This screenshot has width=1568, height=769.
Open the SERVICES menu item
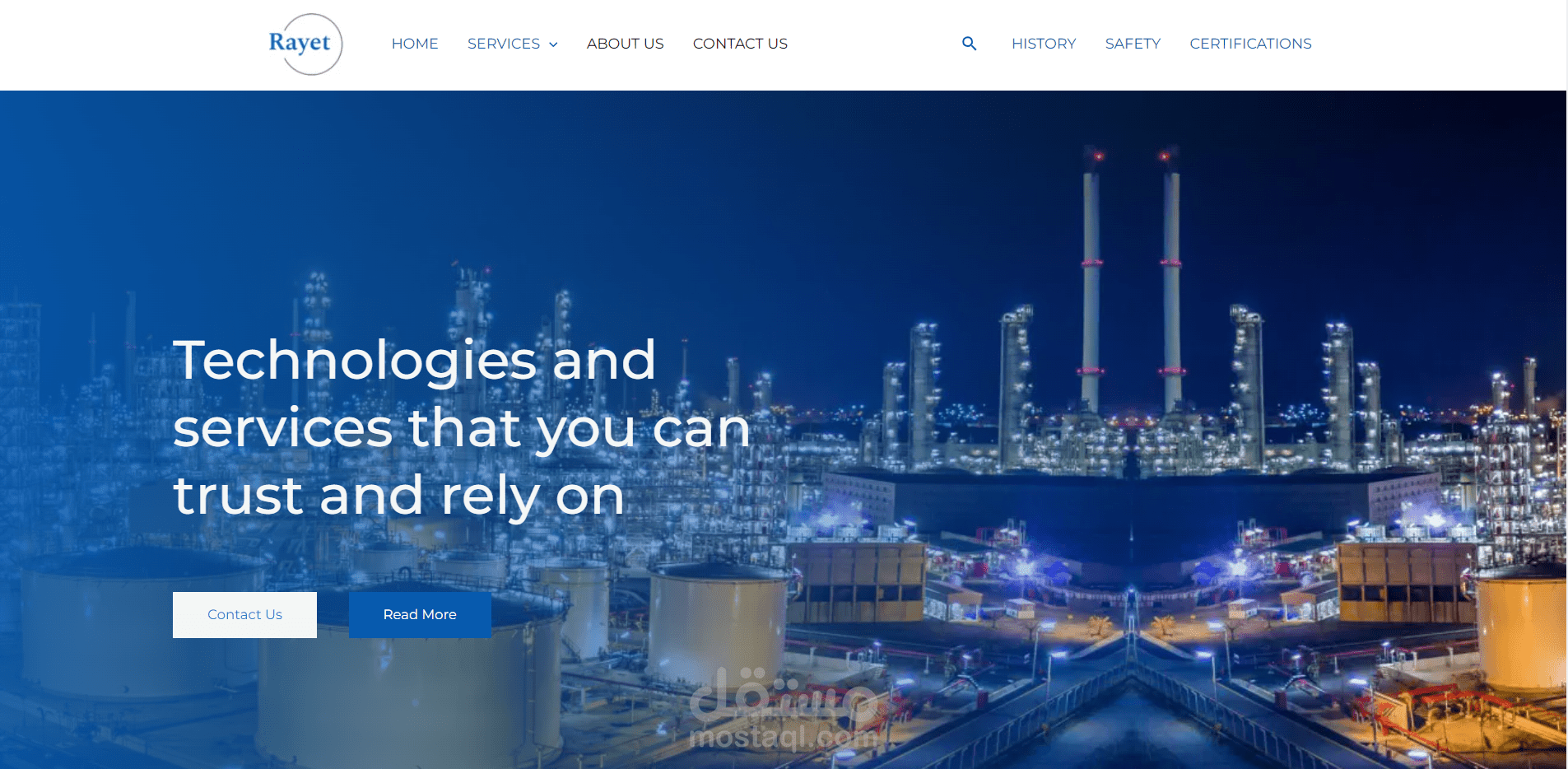click(504, 44)
